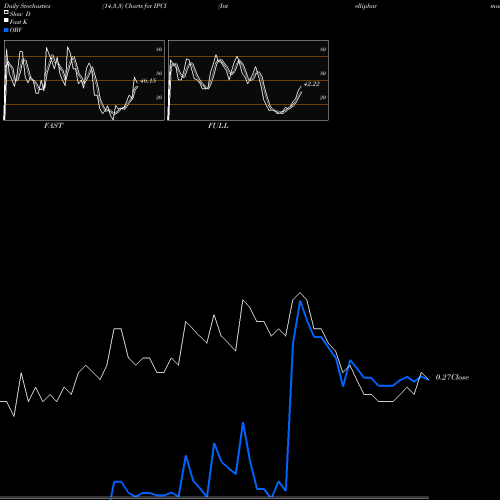This screenshot has width=500, height=500.
Task: Click the Slow D legend swatch
Action: click(x=6, y=12)
